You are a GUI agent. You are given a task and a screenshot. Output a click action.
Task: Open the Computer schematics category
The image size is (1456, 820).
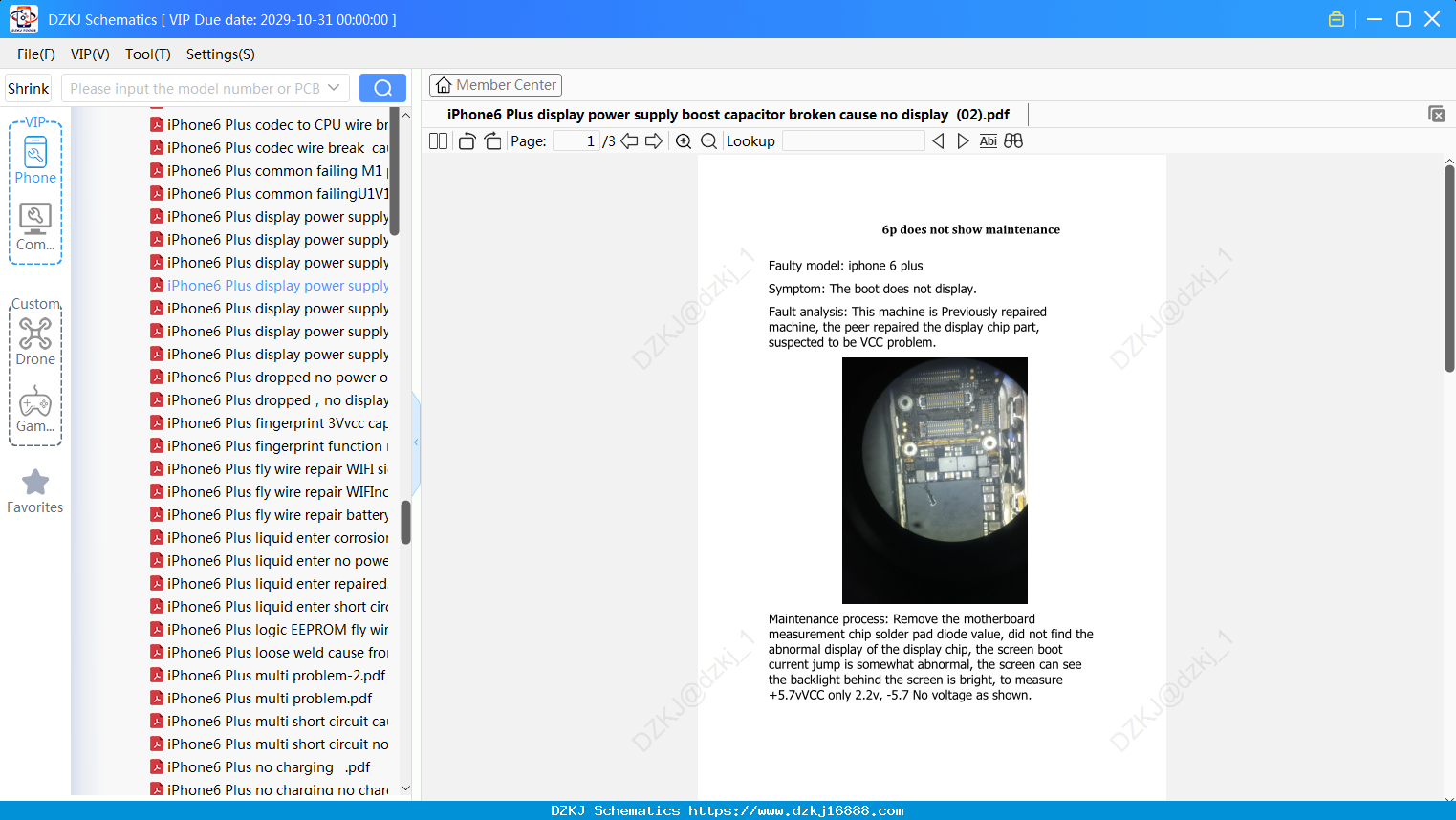click(x=35, y=227)
